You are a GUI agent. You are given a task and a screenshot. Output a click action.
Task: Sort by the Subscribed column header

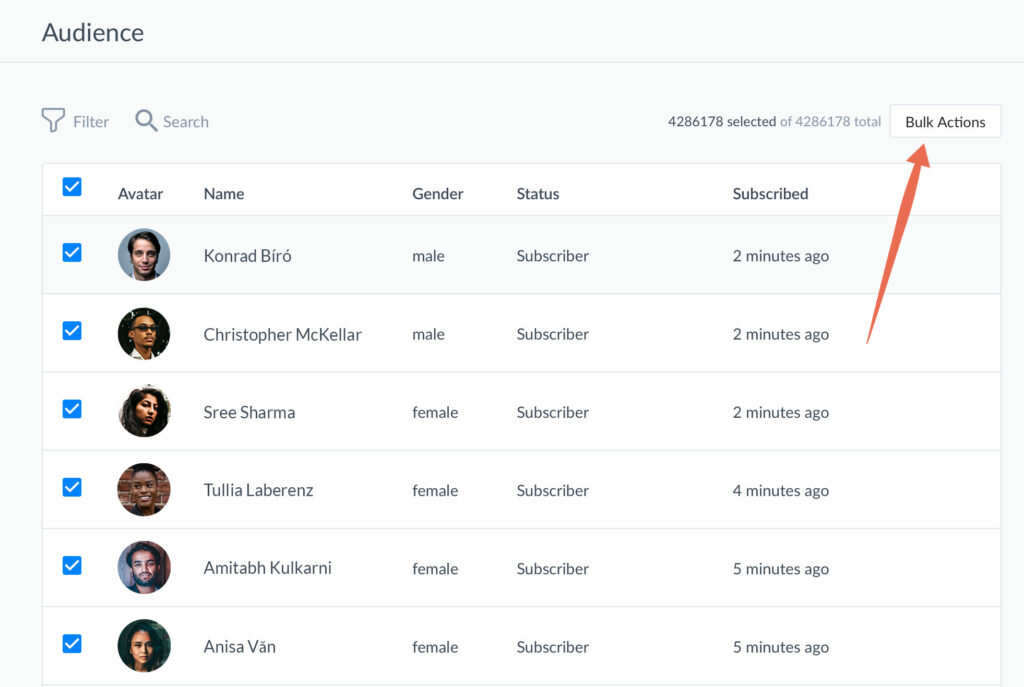770,193
